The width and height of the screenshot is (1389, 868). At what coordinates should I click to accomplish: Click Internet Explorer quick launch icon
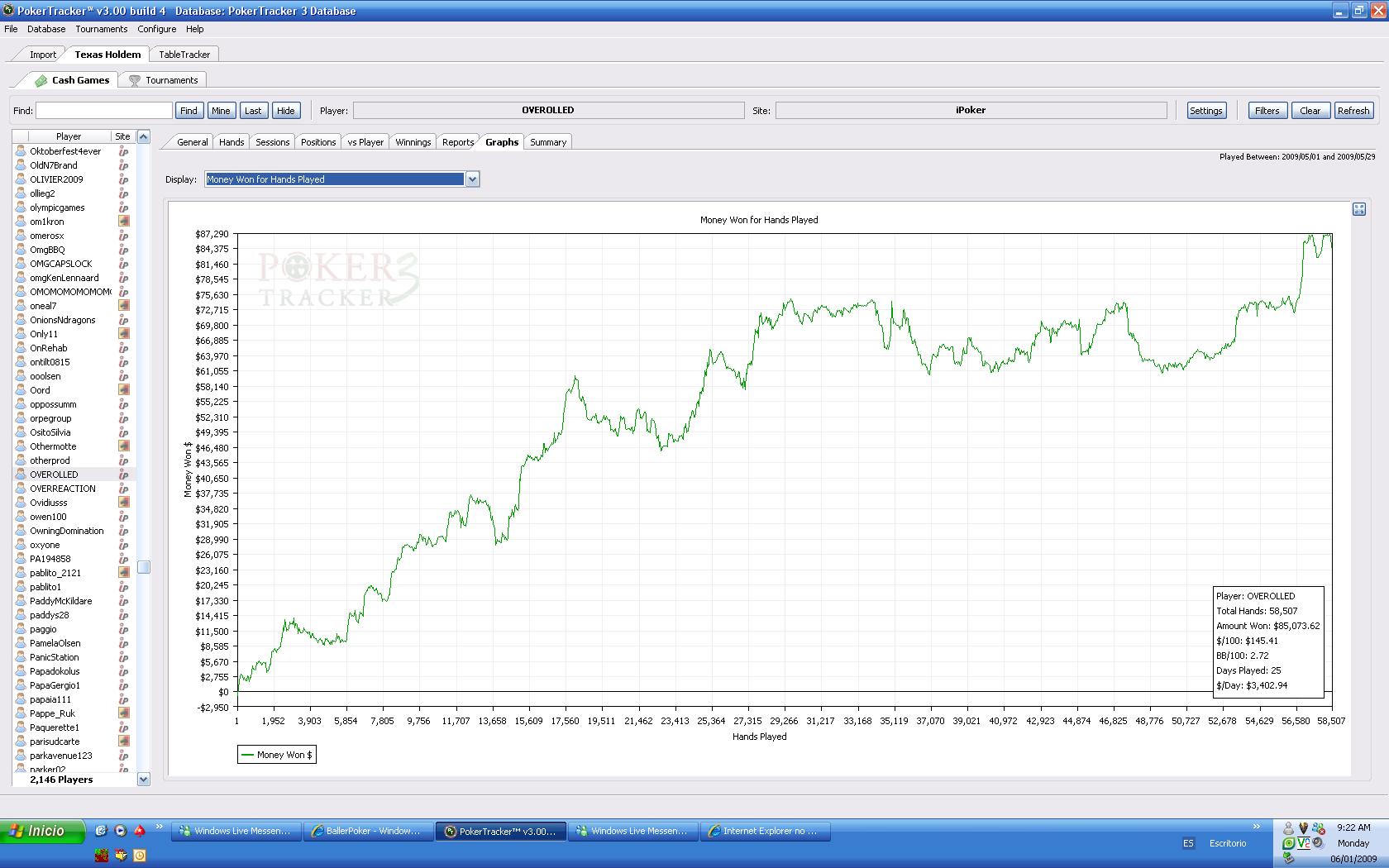click(x=101, y=831)
